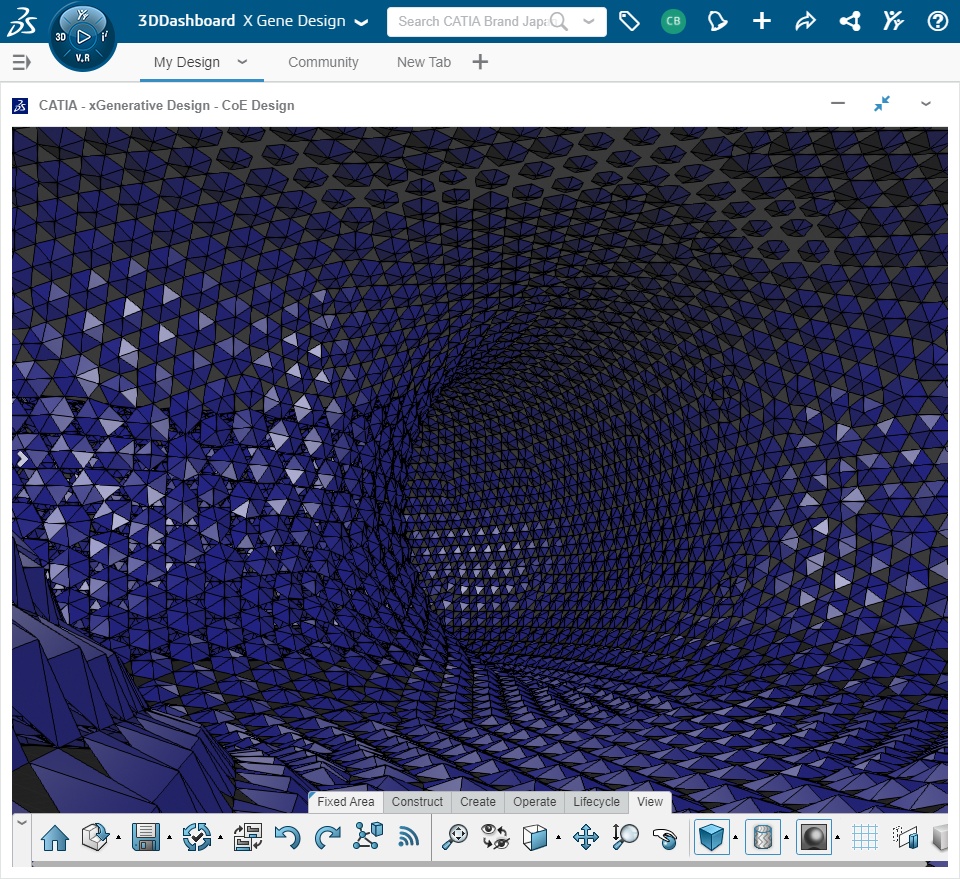Open the 6WTags tag icon
The width and height of the screenshot is (960, 879).
coord(629,21)
